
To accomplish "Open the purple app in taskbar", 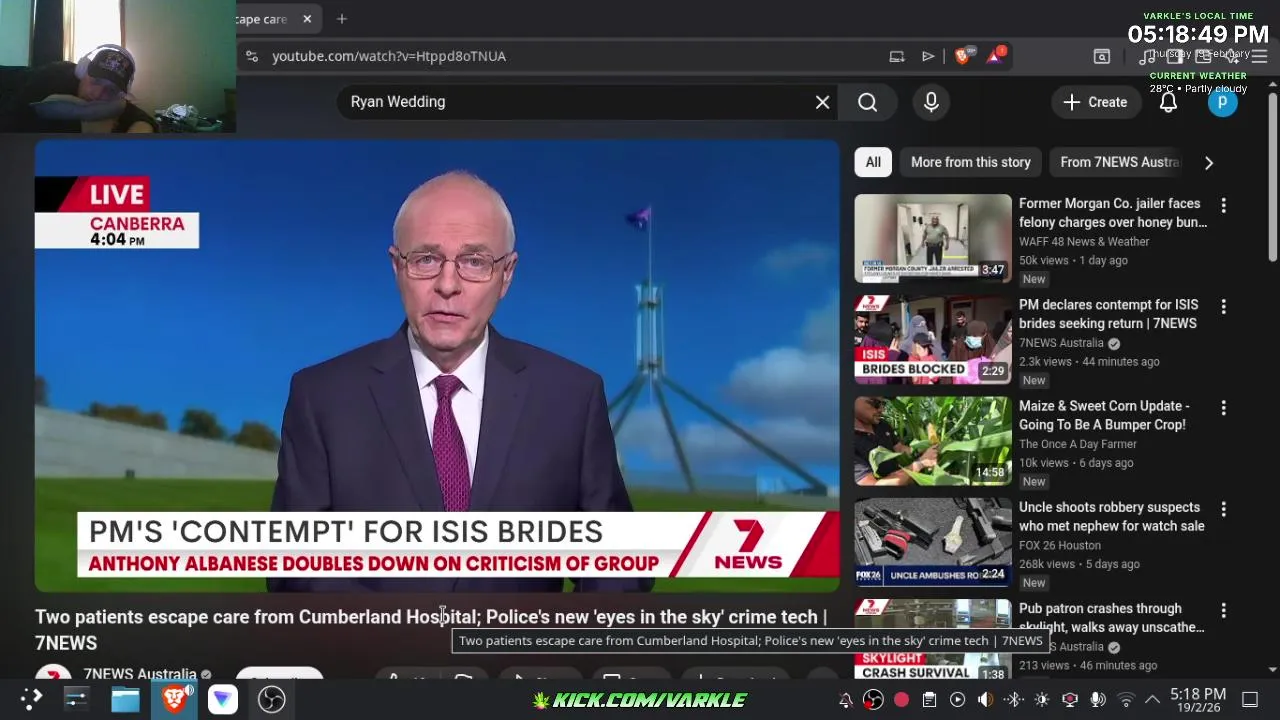I will coord(223,699).
